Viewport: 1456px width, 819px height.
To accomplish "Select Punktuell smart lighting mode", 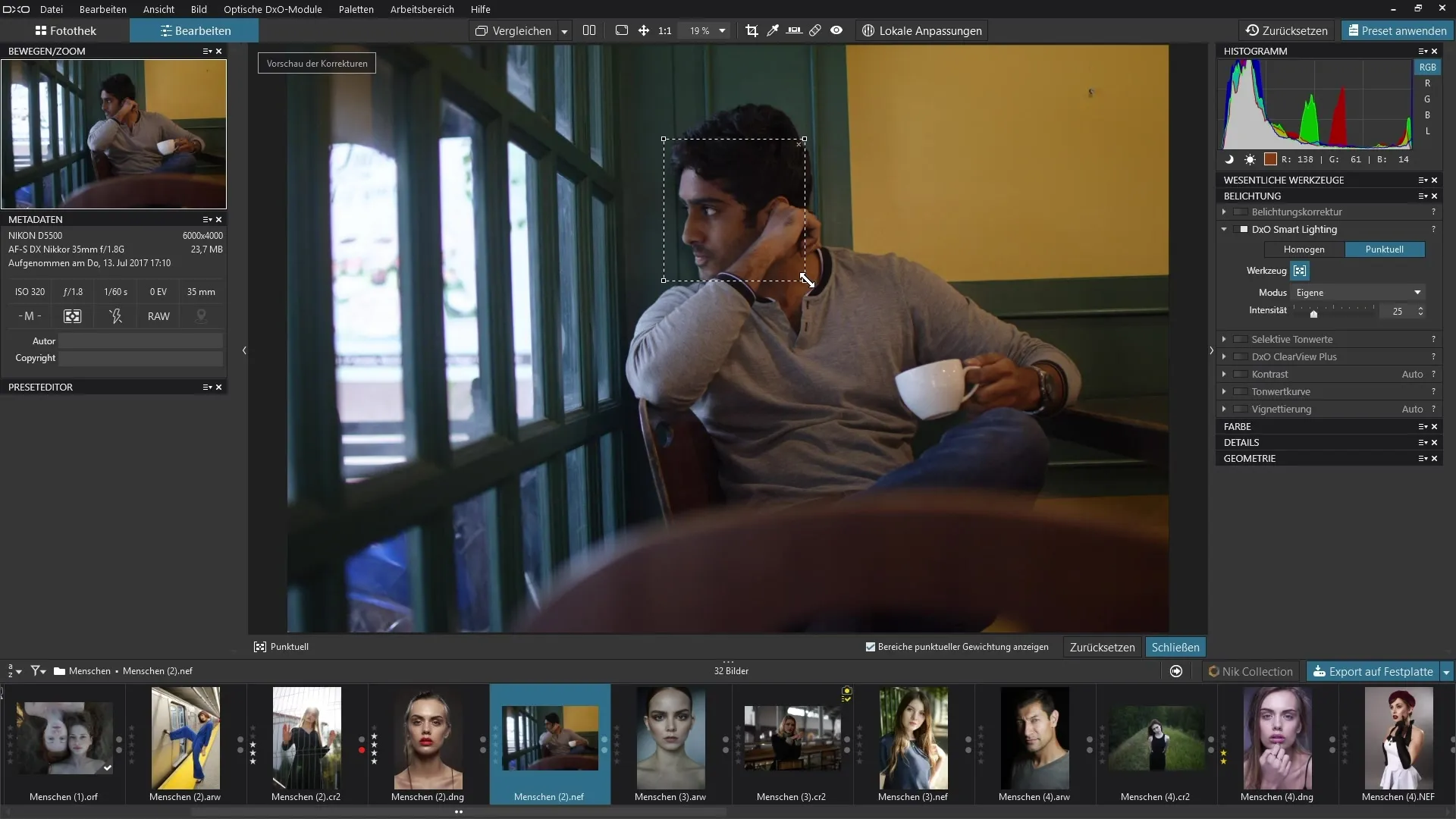I will click(x=1384, y=249).
